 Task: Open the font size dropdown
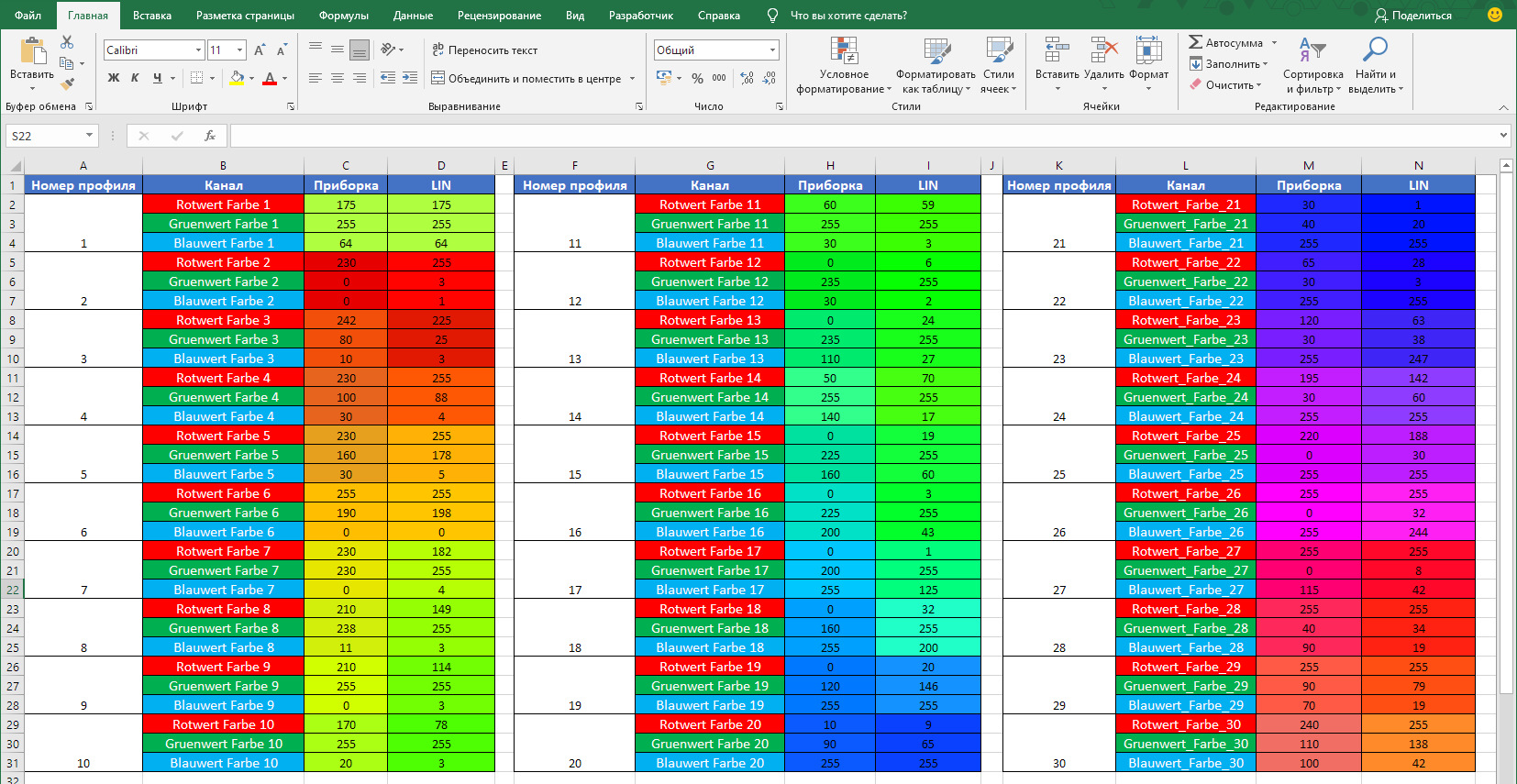coord(240,50)
